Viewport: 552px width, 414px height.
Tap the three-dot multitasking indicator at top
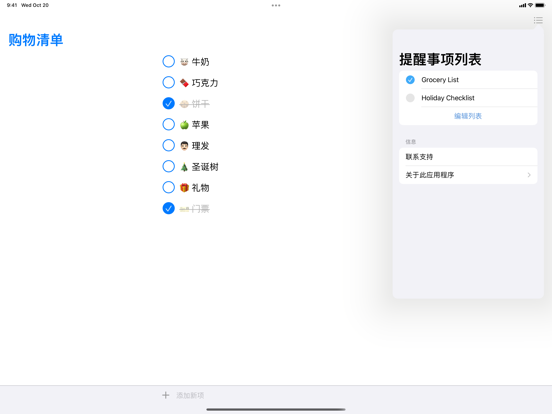tap(276, 5)
